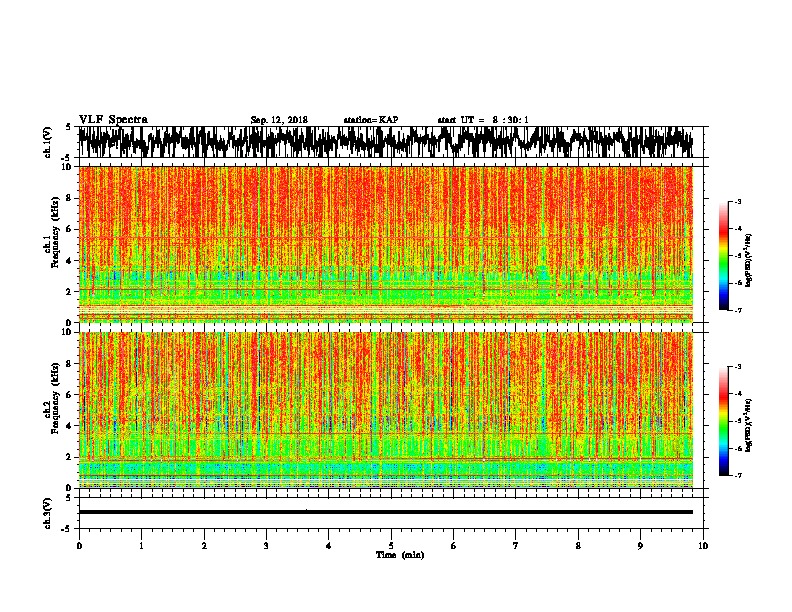
Task: Click the "2" kHz tick of ch.1 spectrogram
Action: point(70,292)
